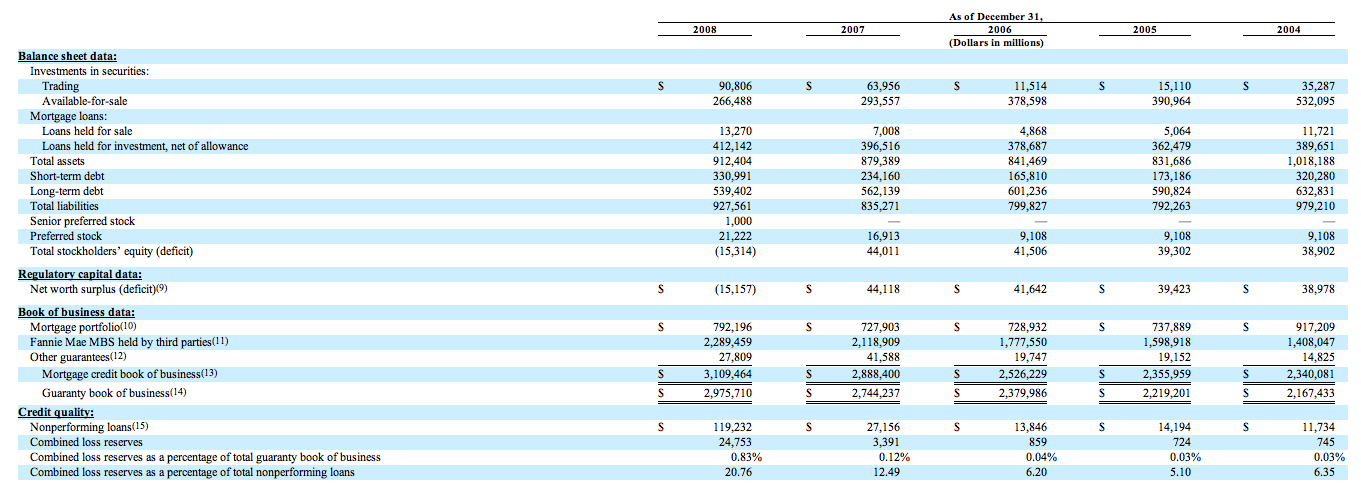Click 2005 net worth surplus 39,423
This screenshot has height=492, width=1361.
click(x=1174, y=289)
